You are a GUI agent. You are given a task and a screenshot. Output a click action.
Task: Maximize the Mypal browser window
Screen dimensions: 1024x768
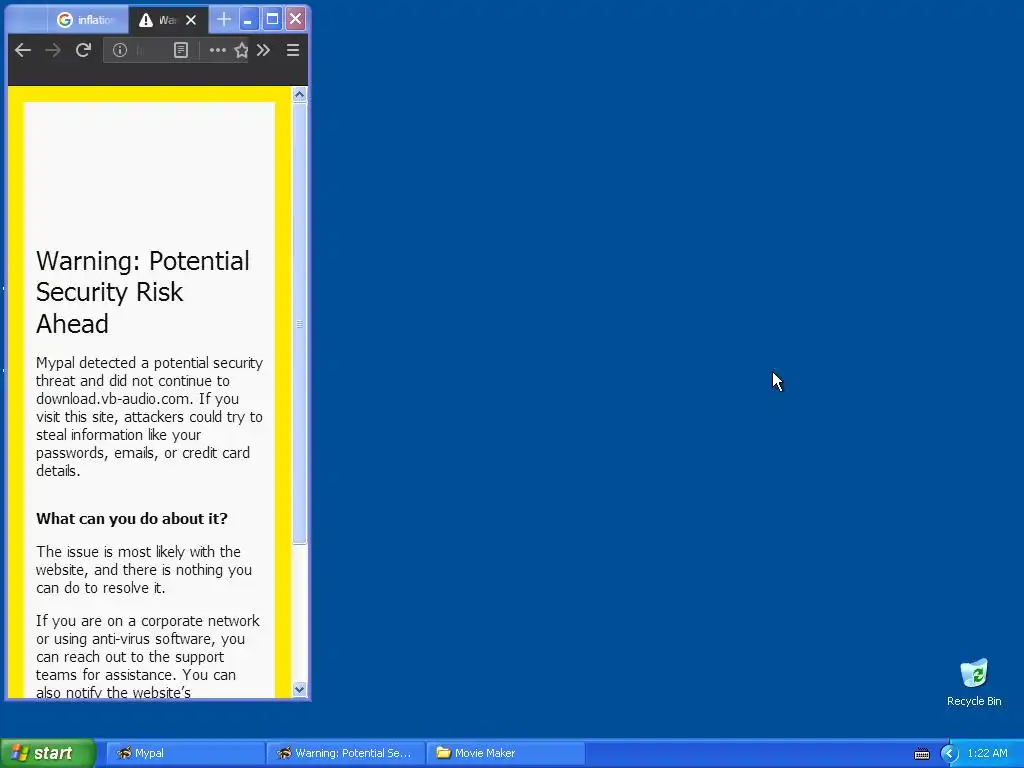[x=272, y=20]
